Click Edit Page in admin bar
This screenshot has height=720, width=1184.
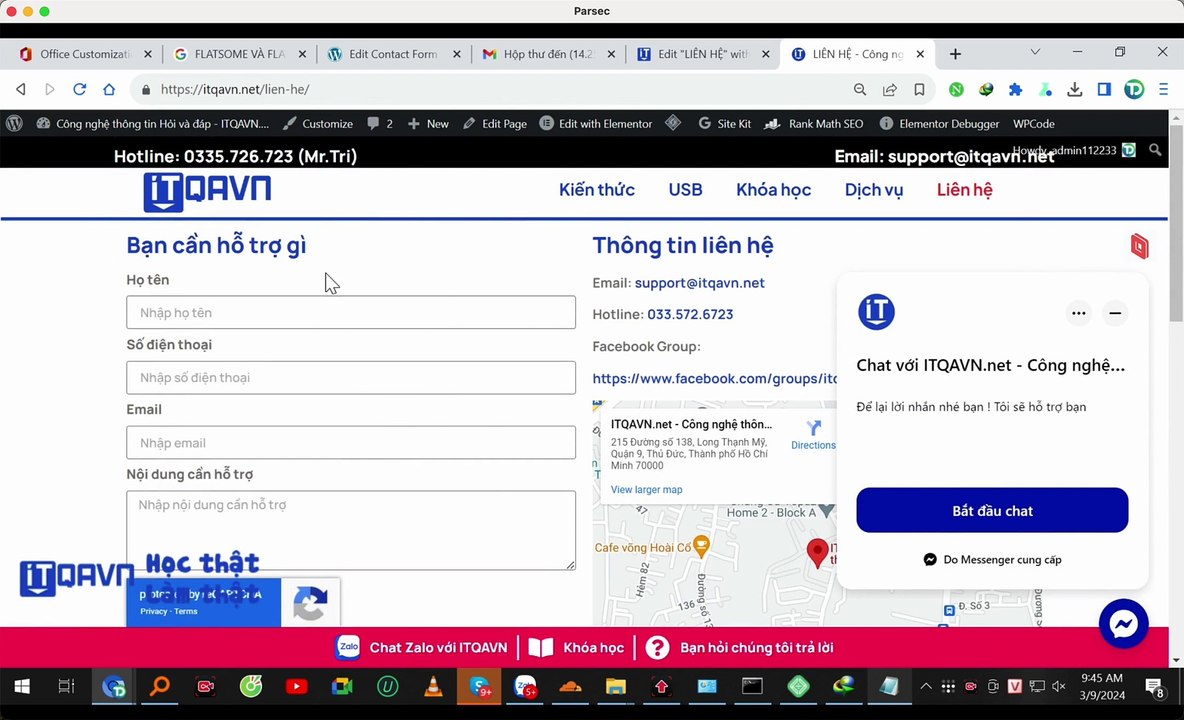495,124
